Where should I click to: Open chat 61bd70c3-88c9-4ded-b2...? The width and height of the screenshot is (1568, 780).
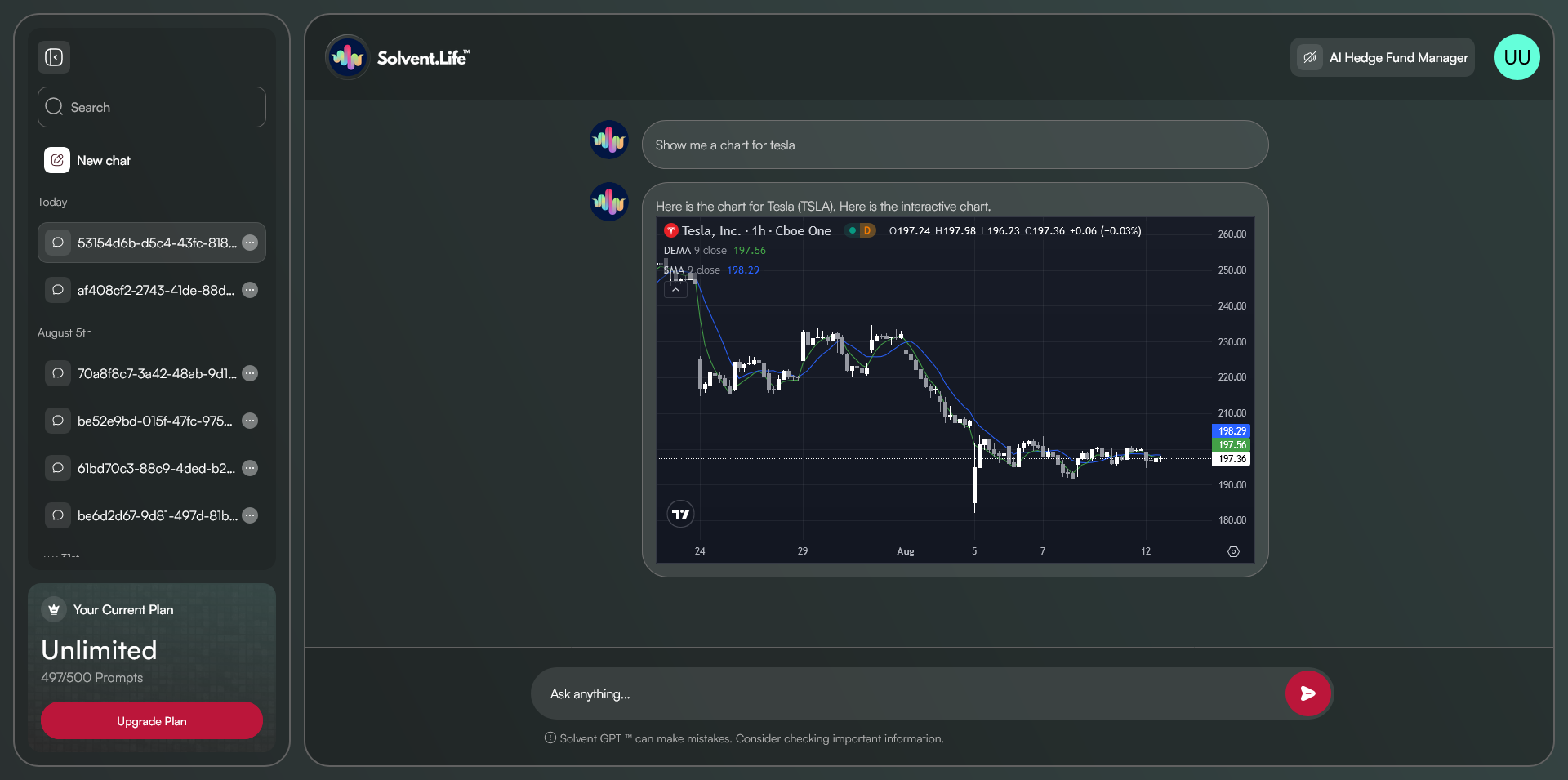pyautogui.click(x=152, y=468)
